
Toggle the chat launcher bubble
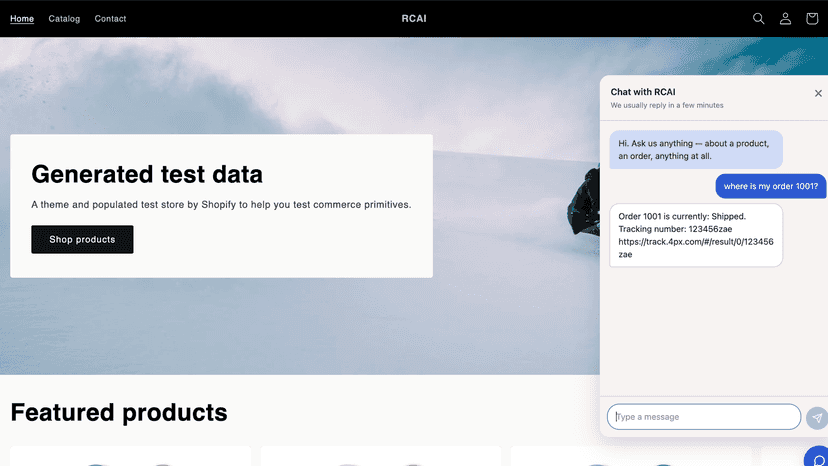(x=817, y=458)
